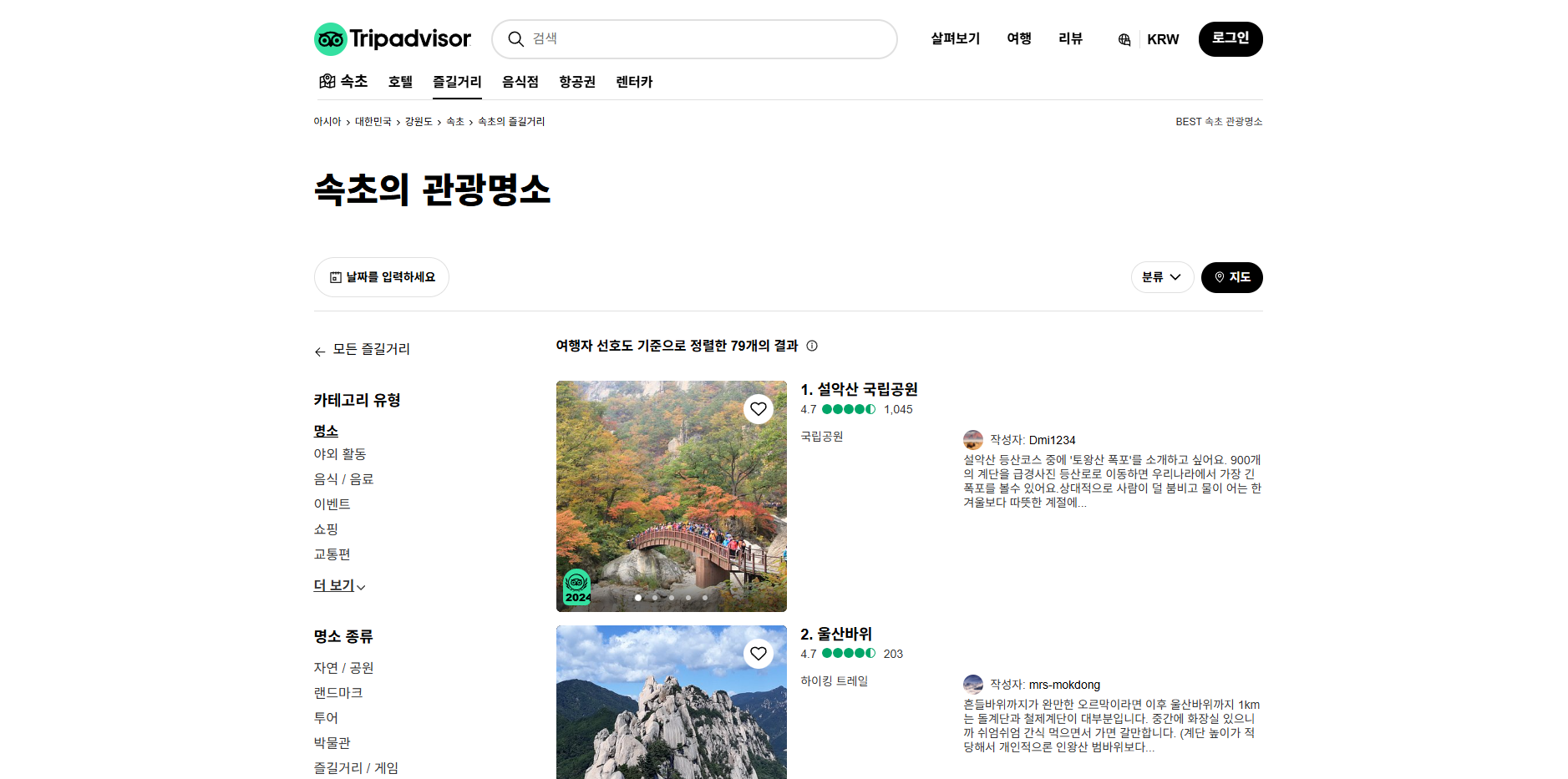The image size is (1568, 779).
Task: Select the 명소 category filter
Action: 327,431
